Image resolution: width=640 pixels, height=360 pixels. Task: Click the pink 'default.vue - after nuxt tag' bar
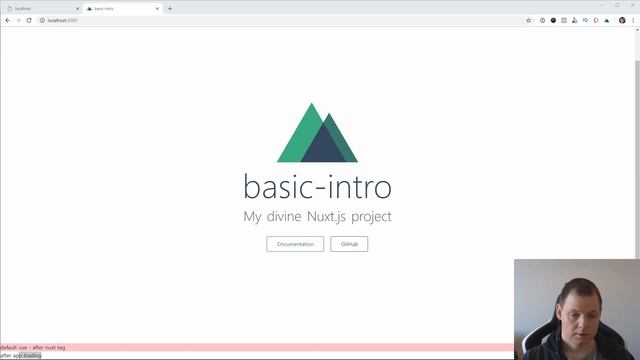click(257, 347)
